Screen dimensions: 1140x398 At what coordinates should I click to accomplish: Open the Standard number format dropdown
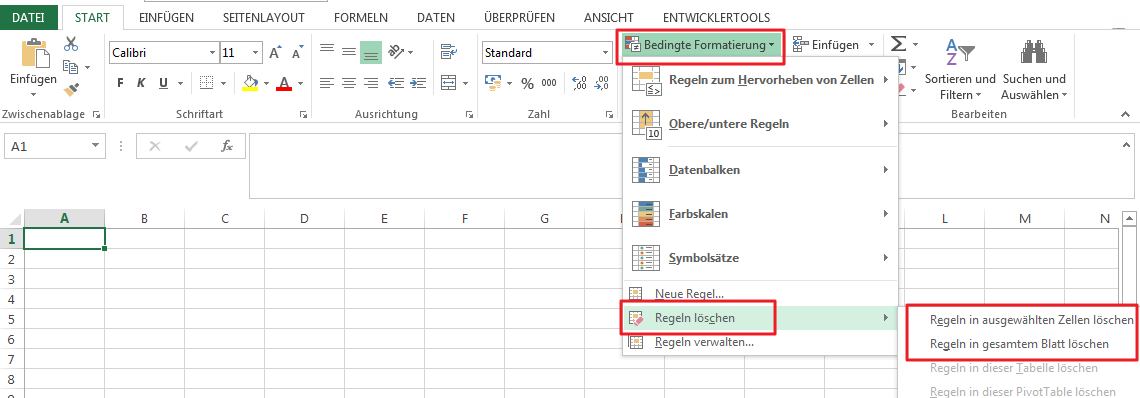(606, 52)
